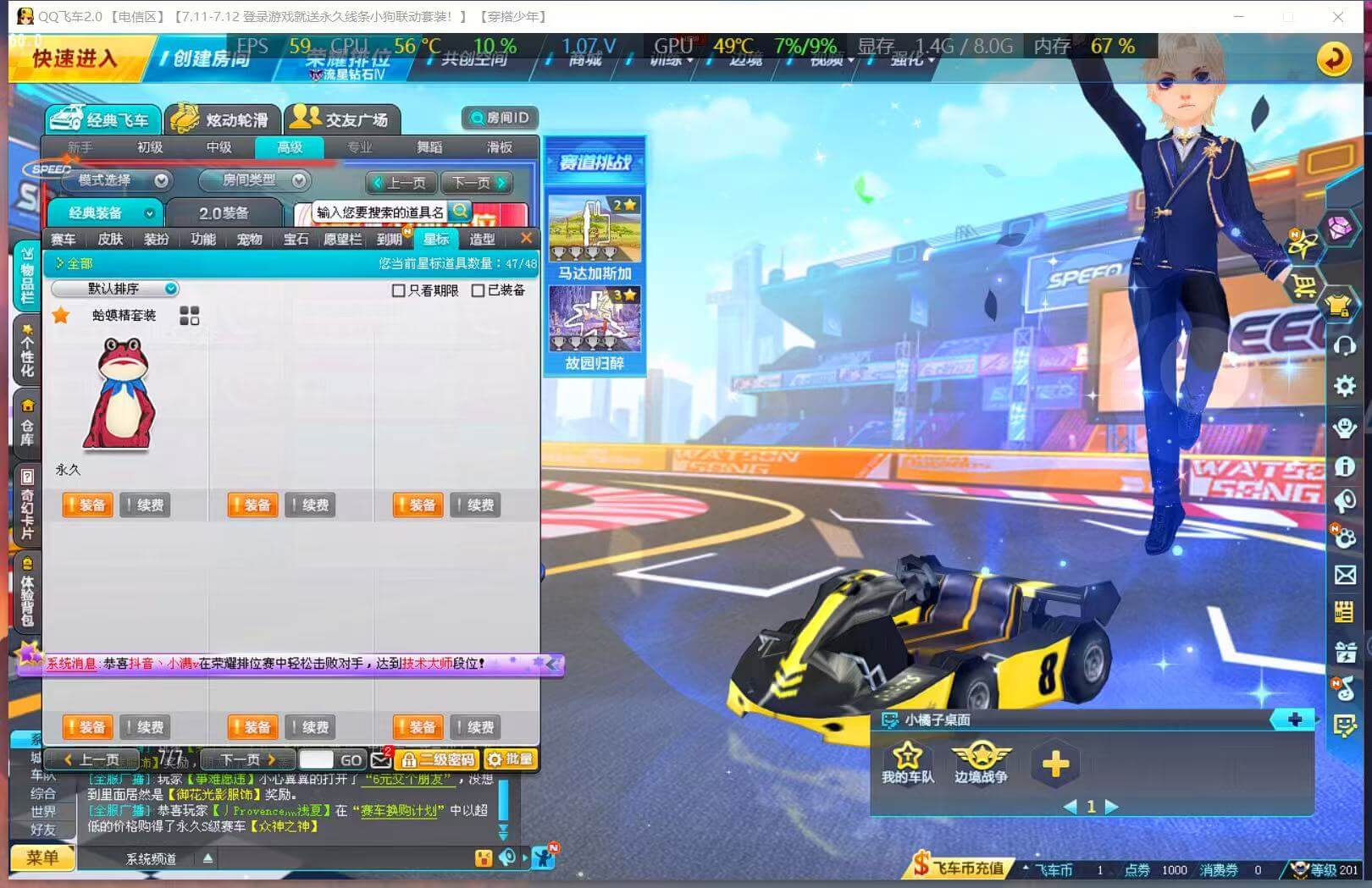Click the 装备 button under 蛤蟆精套装
This screenshot has height=888, width=1372.
[86, 505]
